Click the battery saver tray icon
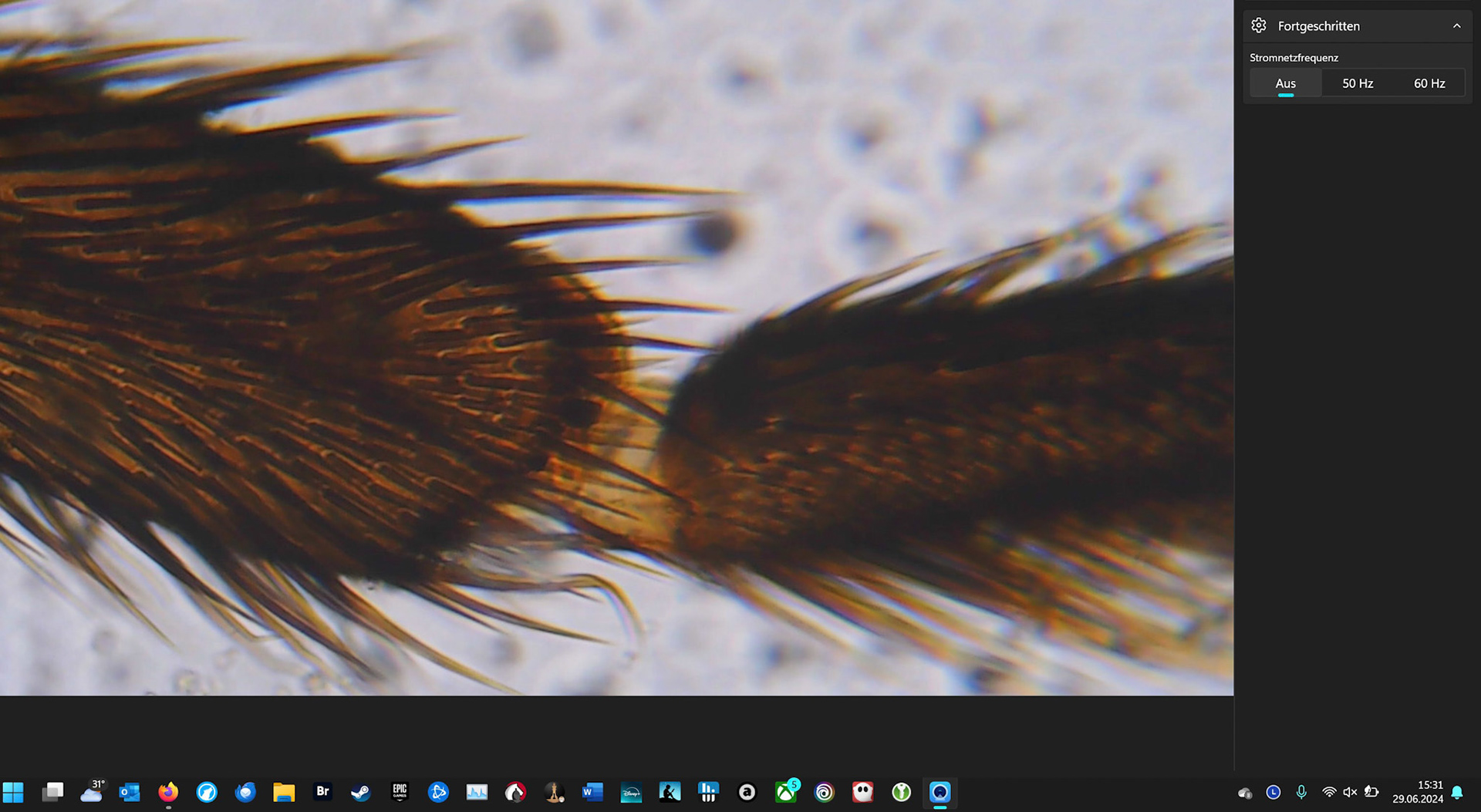 [x=1371, y=792]
